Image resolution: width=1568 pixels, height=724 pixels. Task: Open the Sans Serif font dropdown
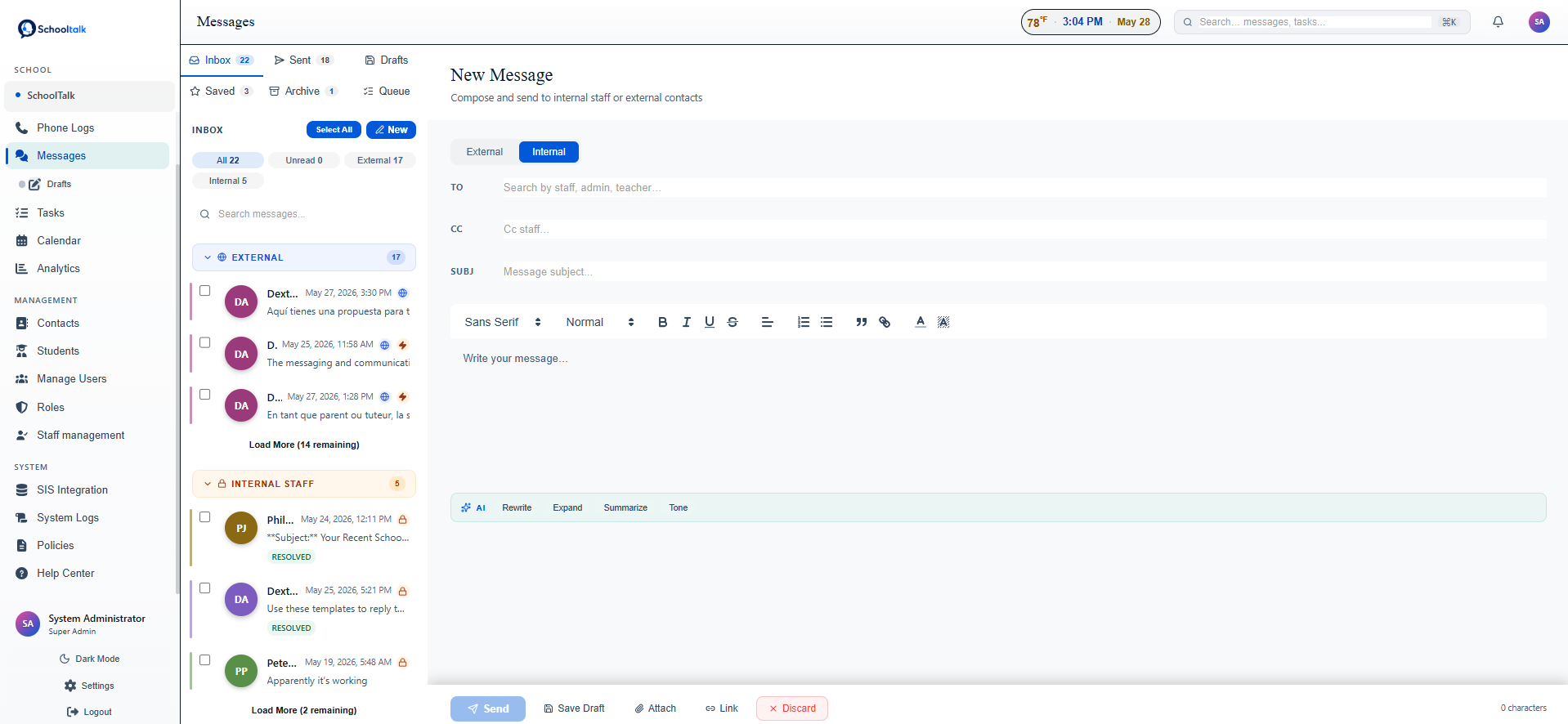pos(503,322)
